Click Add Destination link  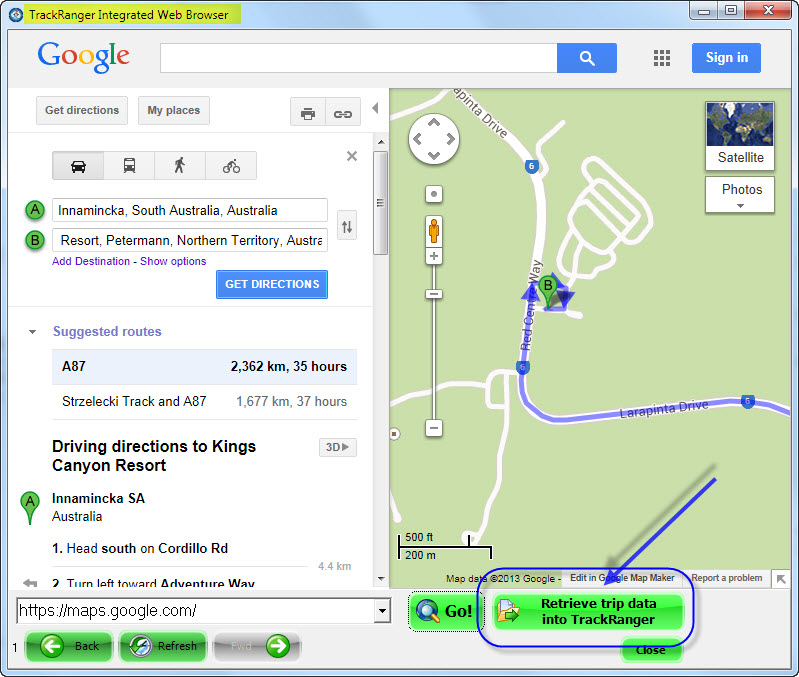(91, 261)
